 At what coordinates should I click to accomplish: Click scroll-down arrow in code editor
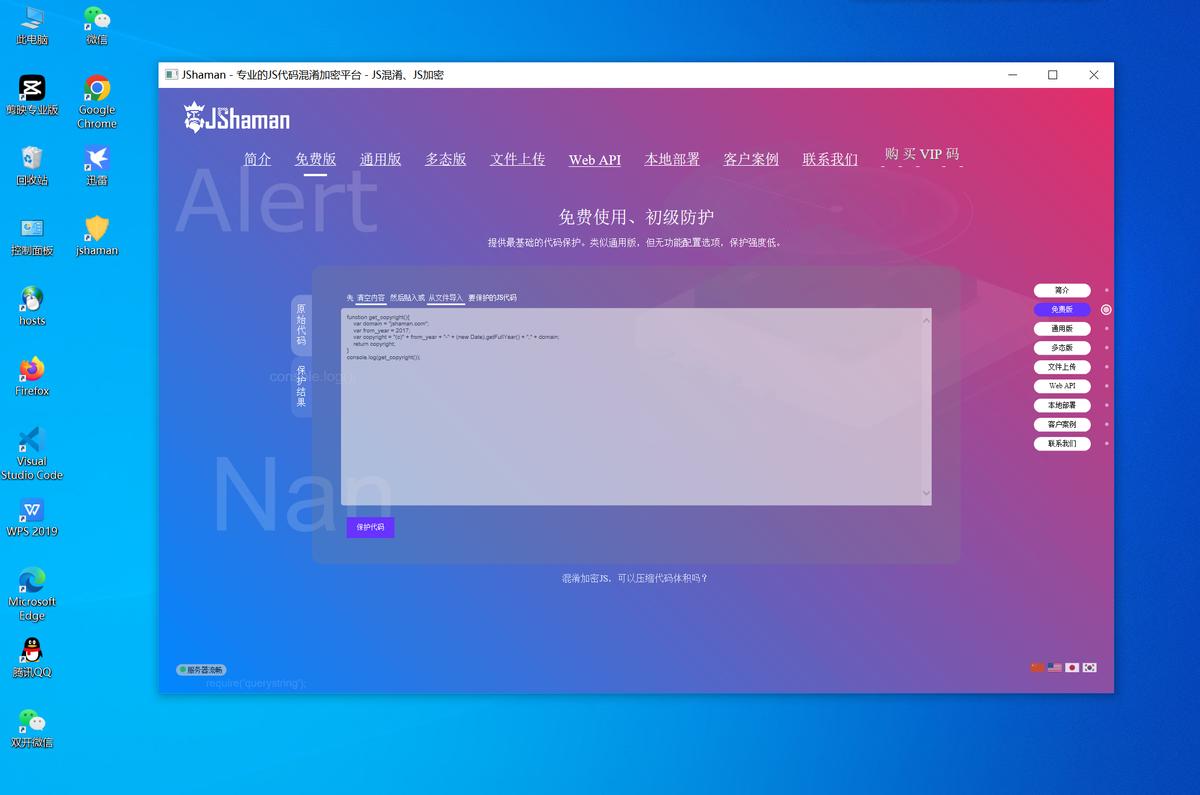click(926, 493)
